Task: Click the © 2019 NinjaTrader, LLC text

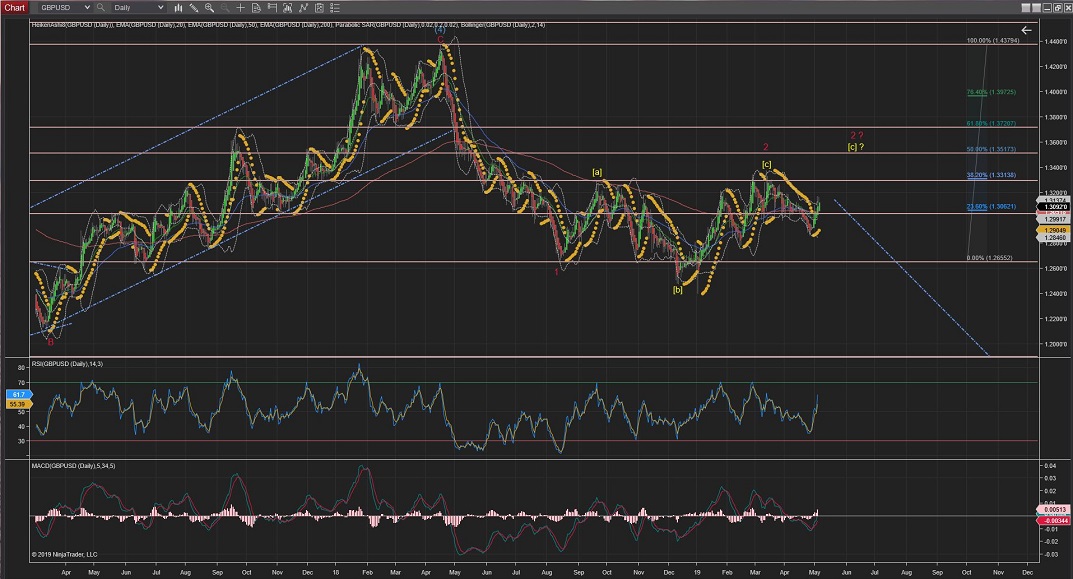Action: coord(64,554)
